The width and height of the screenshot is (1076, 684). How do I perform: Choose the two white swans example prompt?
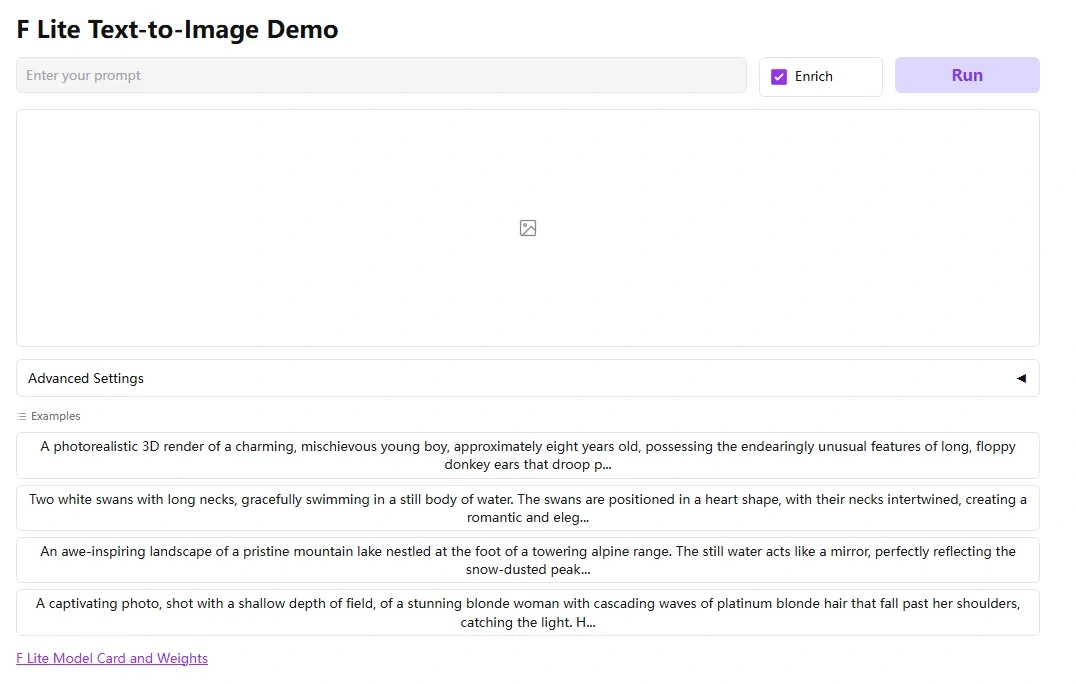[x=527, y=508]
